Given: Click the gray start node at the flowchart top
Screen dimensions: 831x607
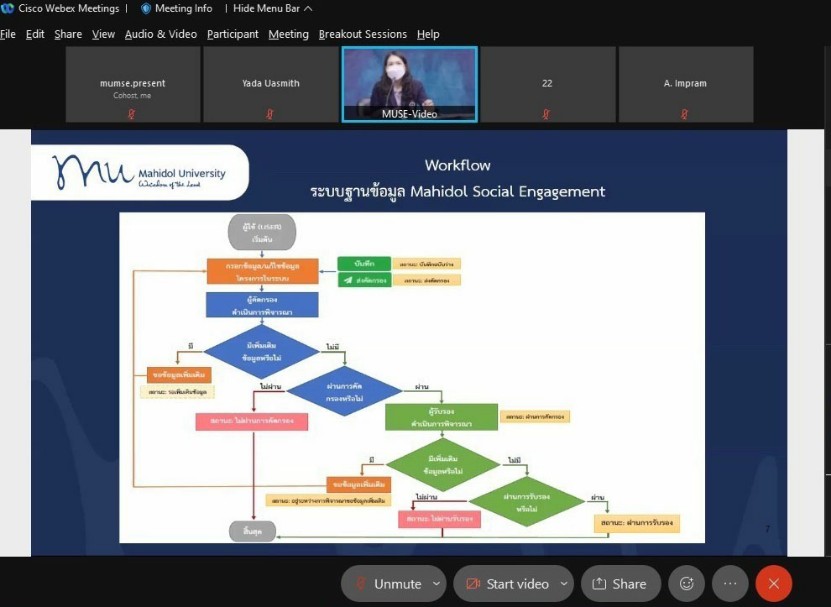Looking at the screenshot, I should point(262,232).
